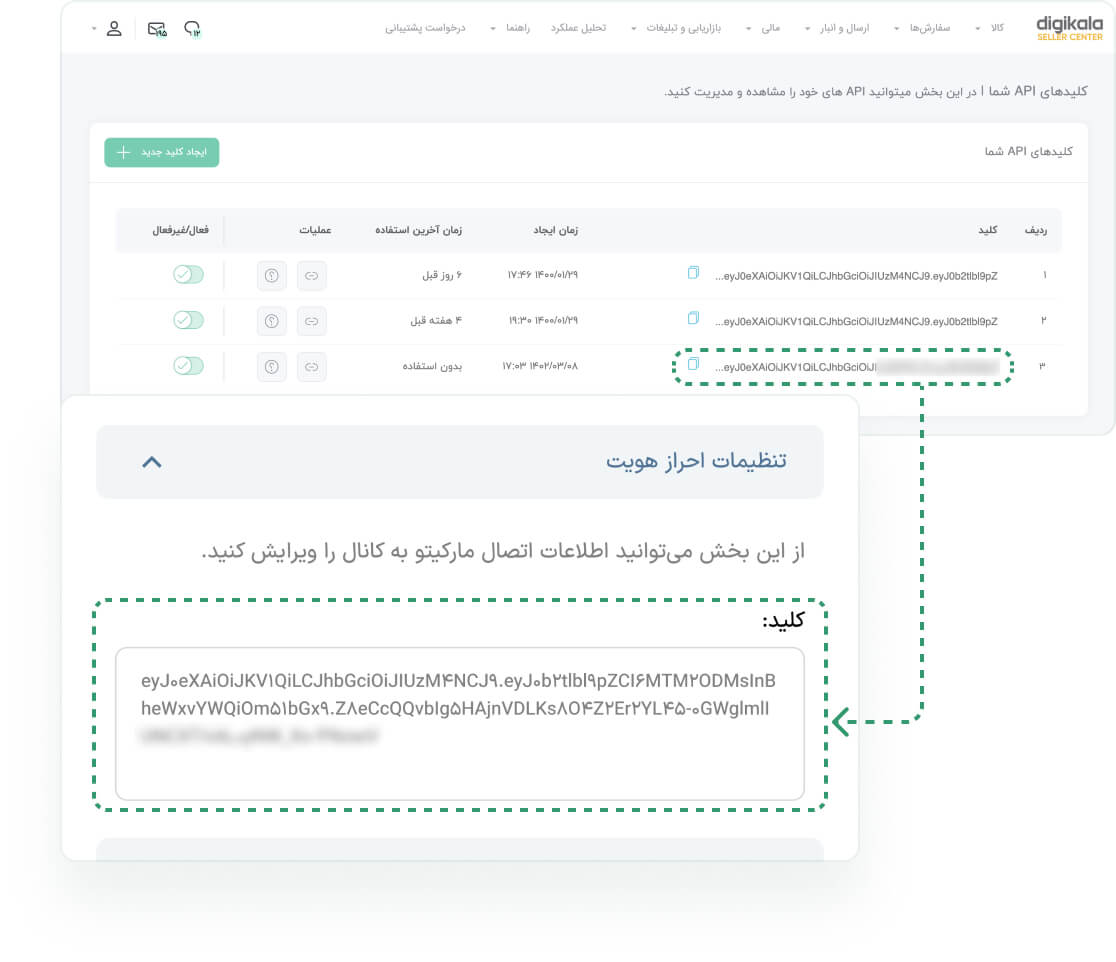This screenshot has width=1116, height=962.
Task: Click the ایجاد کلید جدید button
Action: 162,152
